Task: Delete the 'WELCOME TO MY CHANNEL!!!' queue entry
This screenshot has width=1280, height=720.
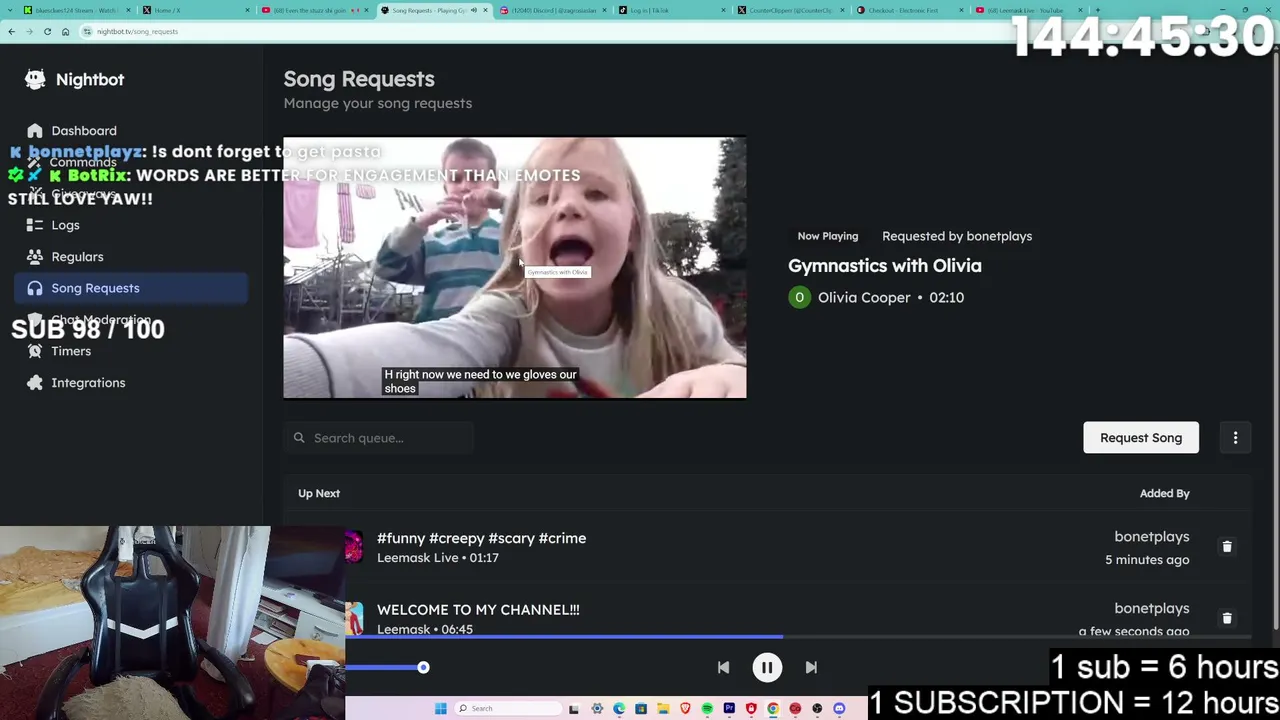Action: click(1227, 618)
